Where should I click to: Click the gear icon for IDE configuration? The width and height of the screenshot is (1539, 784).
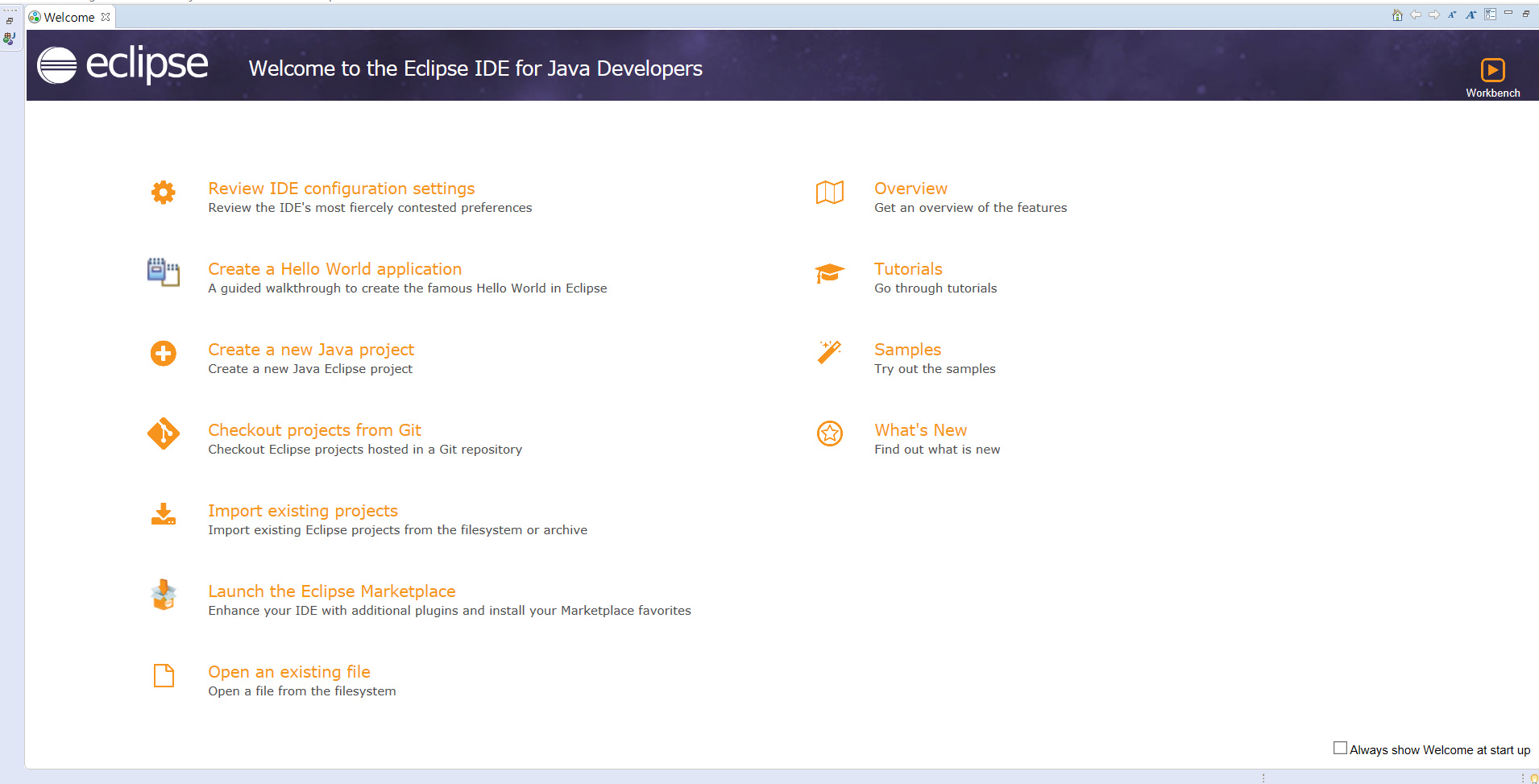(x=164, y=193)
